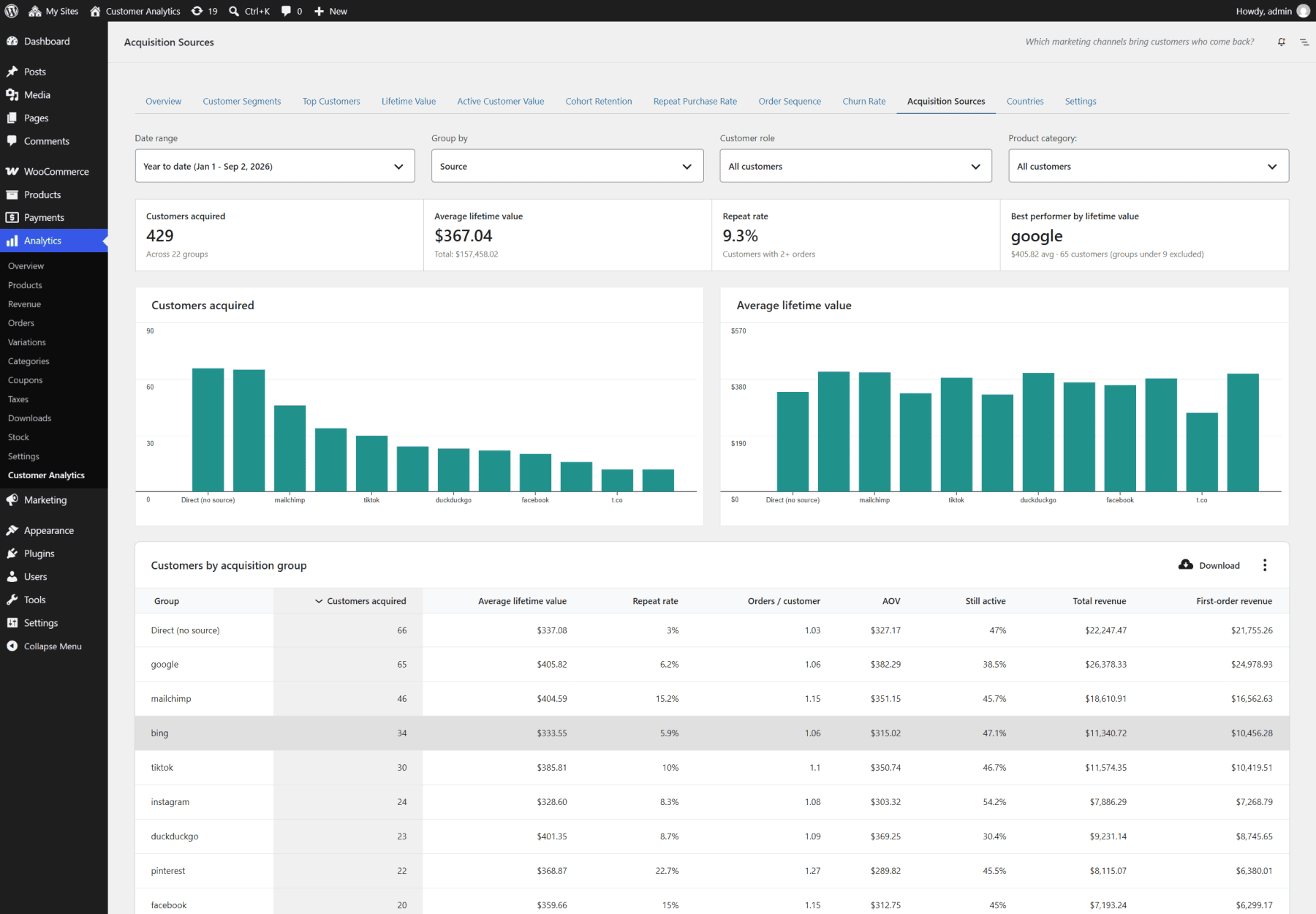The height and width of the screenshot is (914, 1316).
Task: Open the activity panel bell icon
Action: [1282, 42]
